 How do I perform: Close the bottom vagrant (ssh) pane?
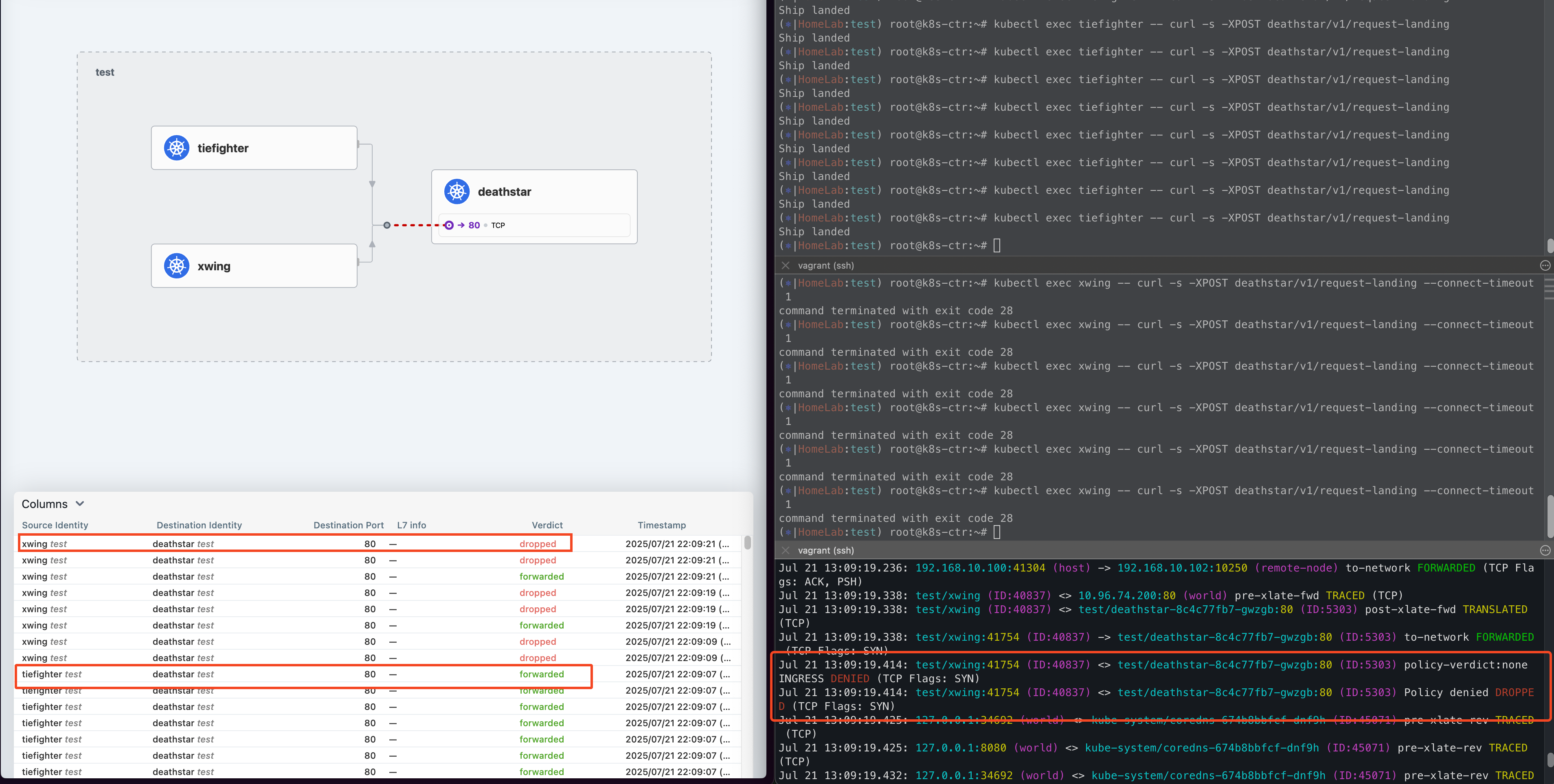click(x=786, y=551)
